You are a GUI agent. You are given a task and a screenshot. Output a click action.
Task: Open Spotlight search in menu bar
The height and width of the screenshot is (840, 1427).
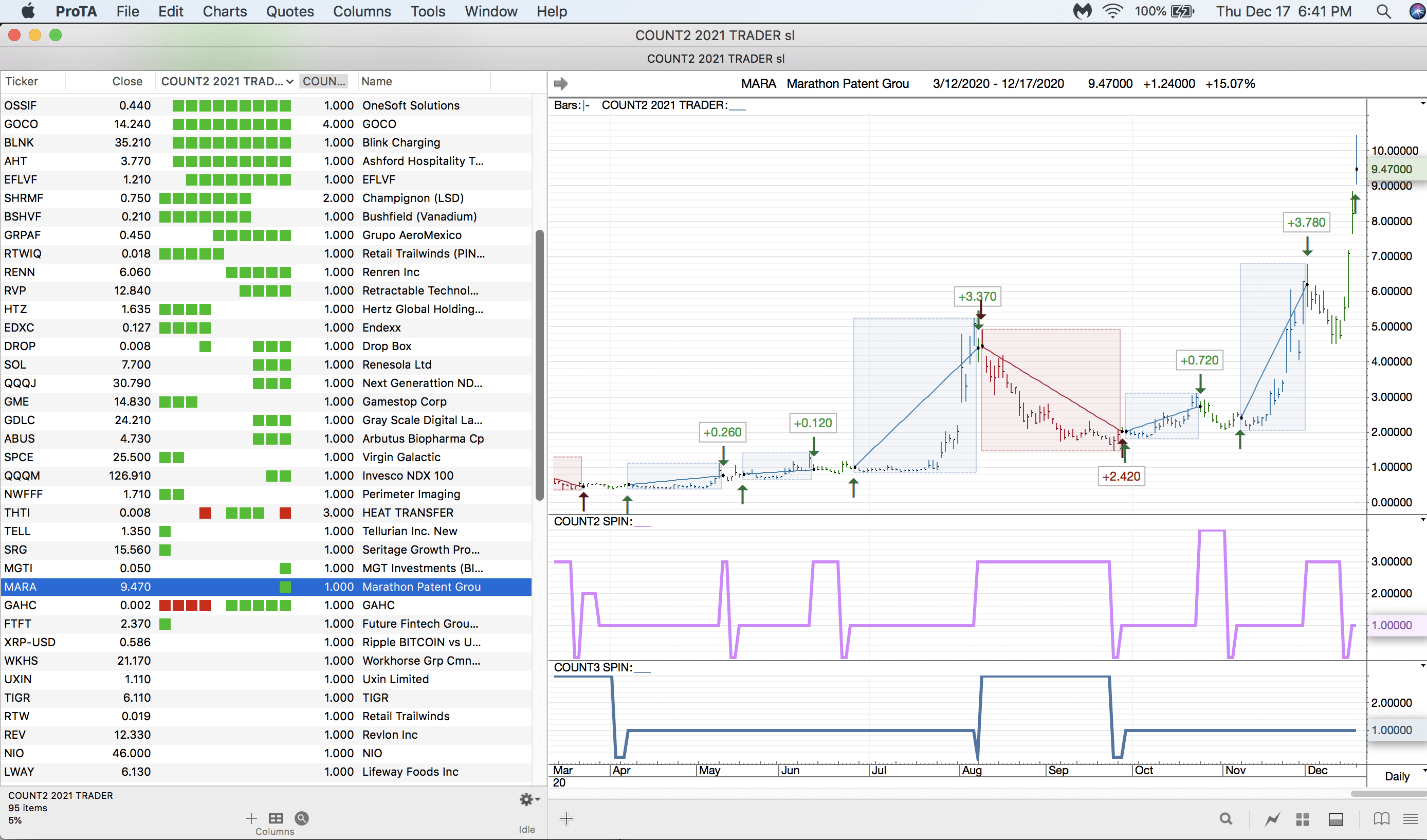click(1383, 11)
